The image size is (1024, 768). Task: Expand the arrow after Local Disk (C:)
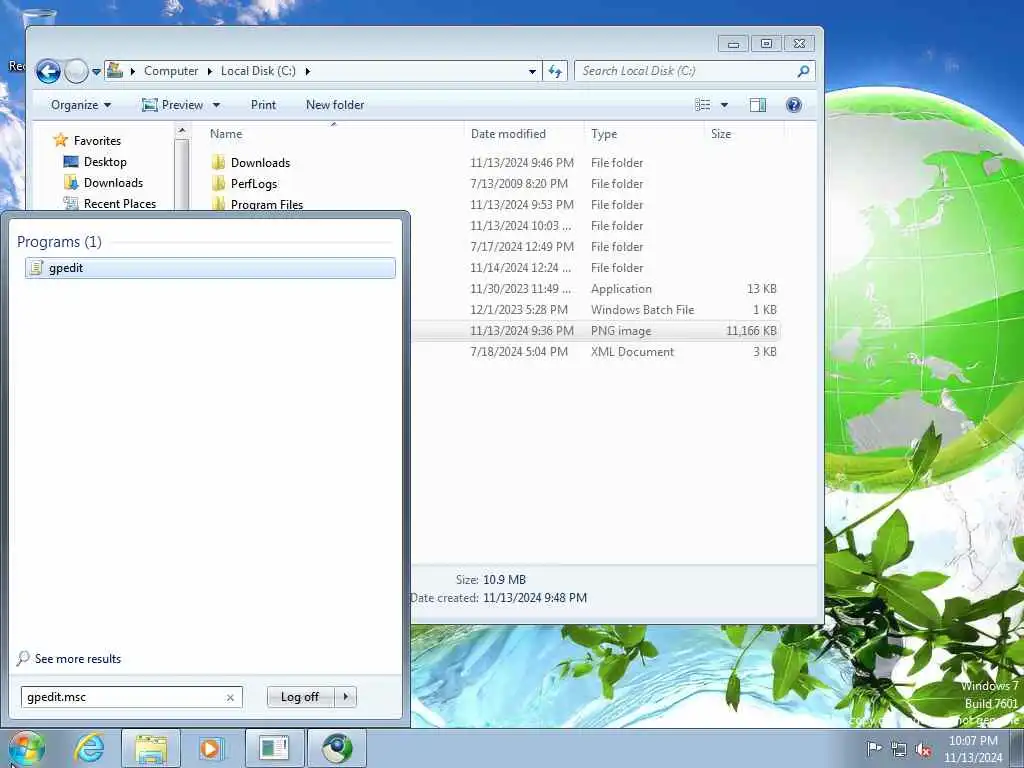click(x=308, y=71)
